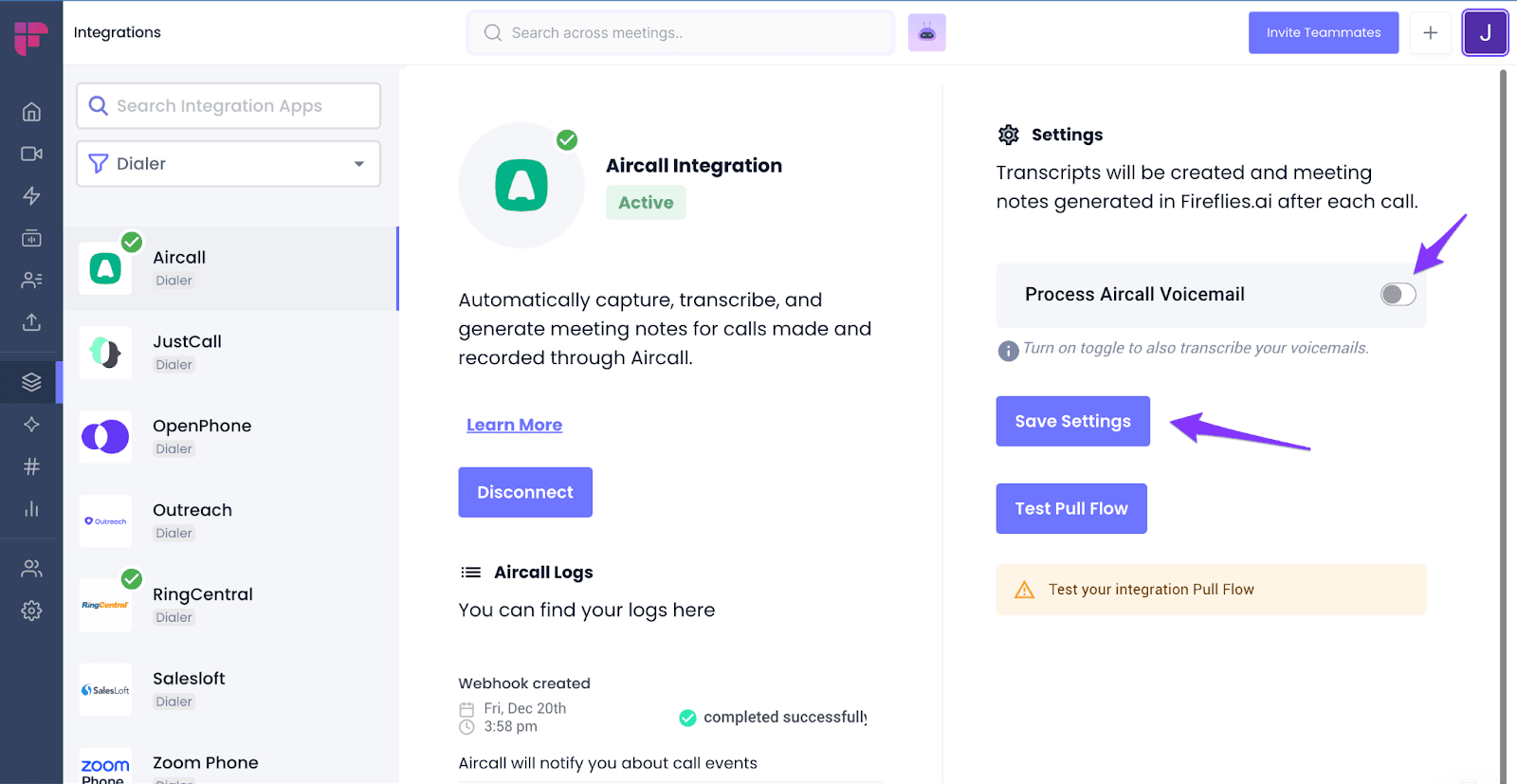Select Aircall in the integrations list
The width and height of the screenshot is (1517, 784).
click(230, 268)
